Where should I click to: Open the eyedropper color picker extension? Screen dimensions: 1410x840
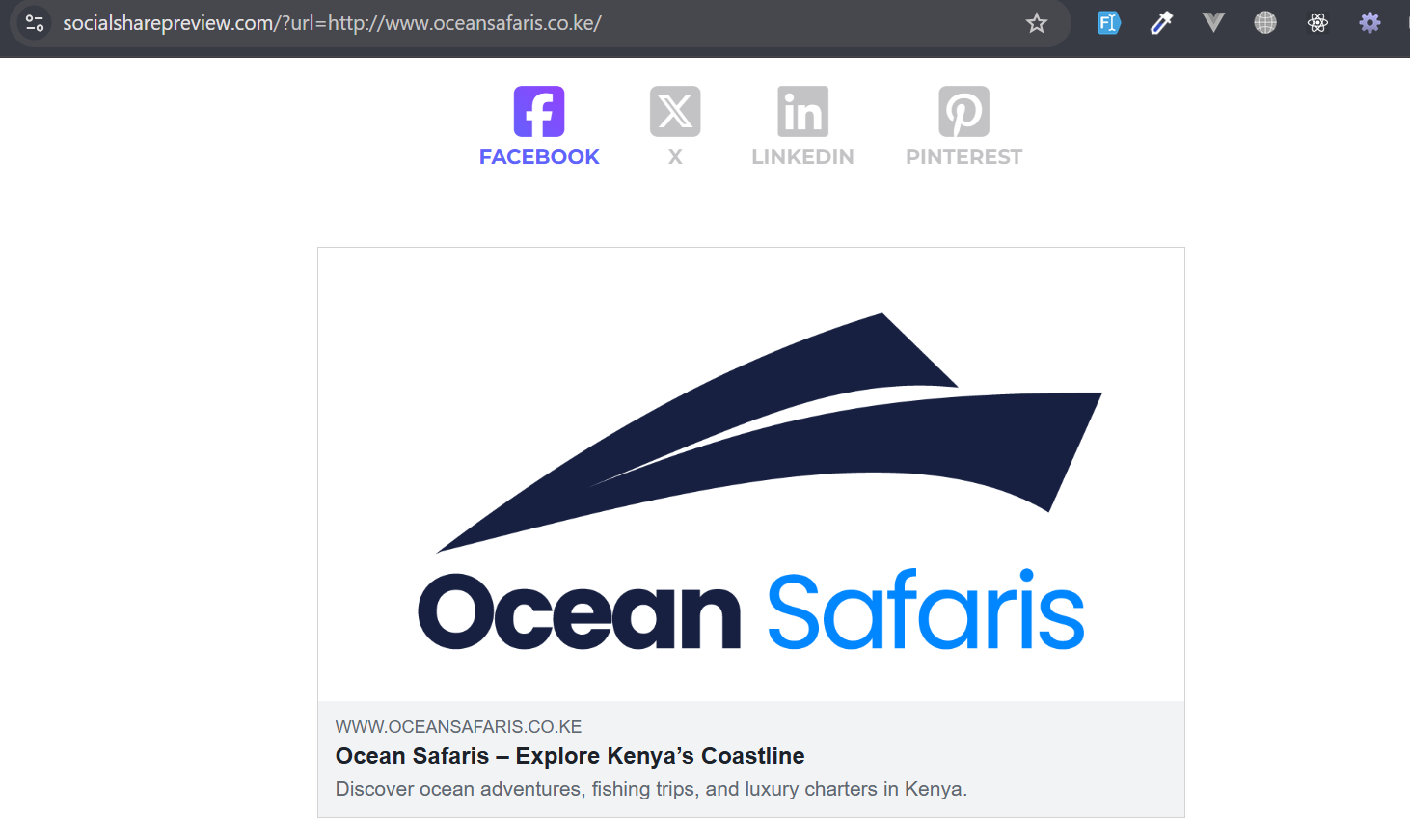pyautogui.click(x=1161, y=22)
